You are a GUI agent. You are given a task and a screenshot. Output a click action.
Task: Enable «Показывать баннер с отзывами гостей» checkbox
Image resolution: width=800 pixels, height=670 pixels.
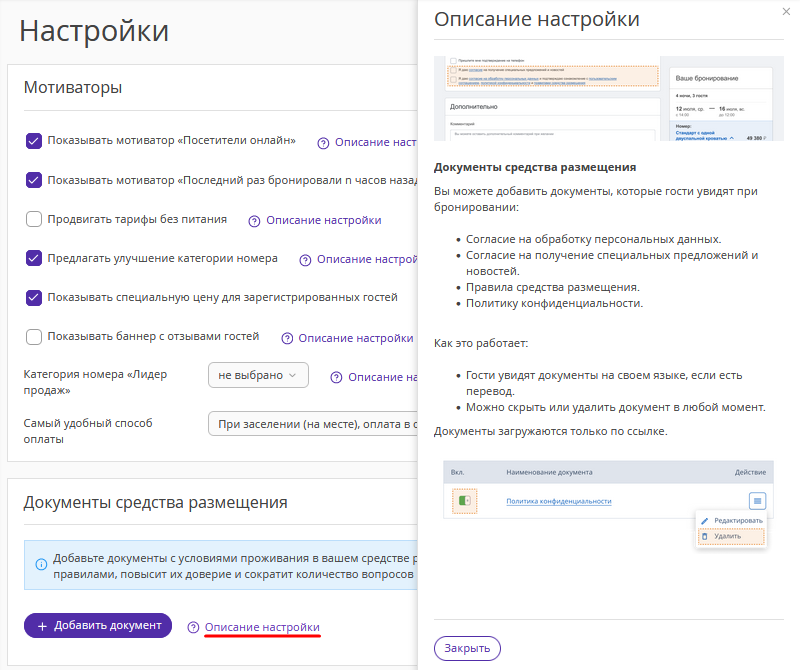click(x=34, y=337)
